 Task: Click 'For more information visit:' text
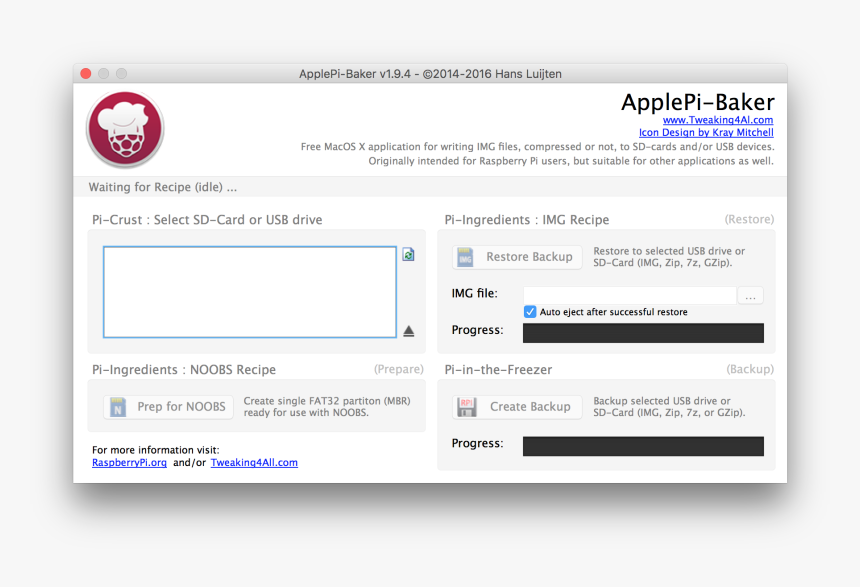pos(156,450)
